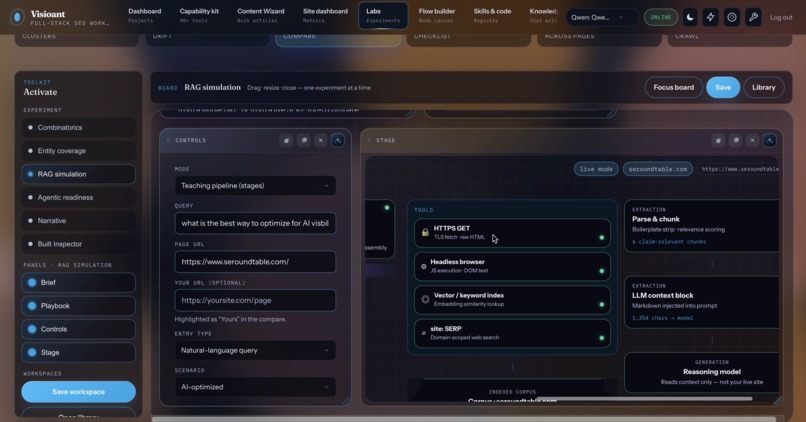Image resolution: width=806 pixels, height=422 pixels.
Task: Close the Controls panel with its X icon
Action: pos(321,140)
